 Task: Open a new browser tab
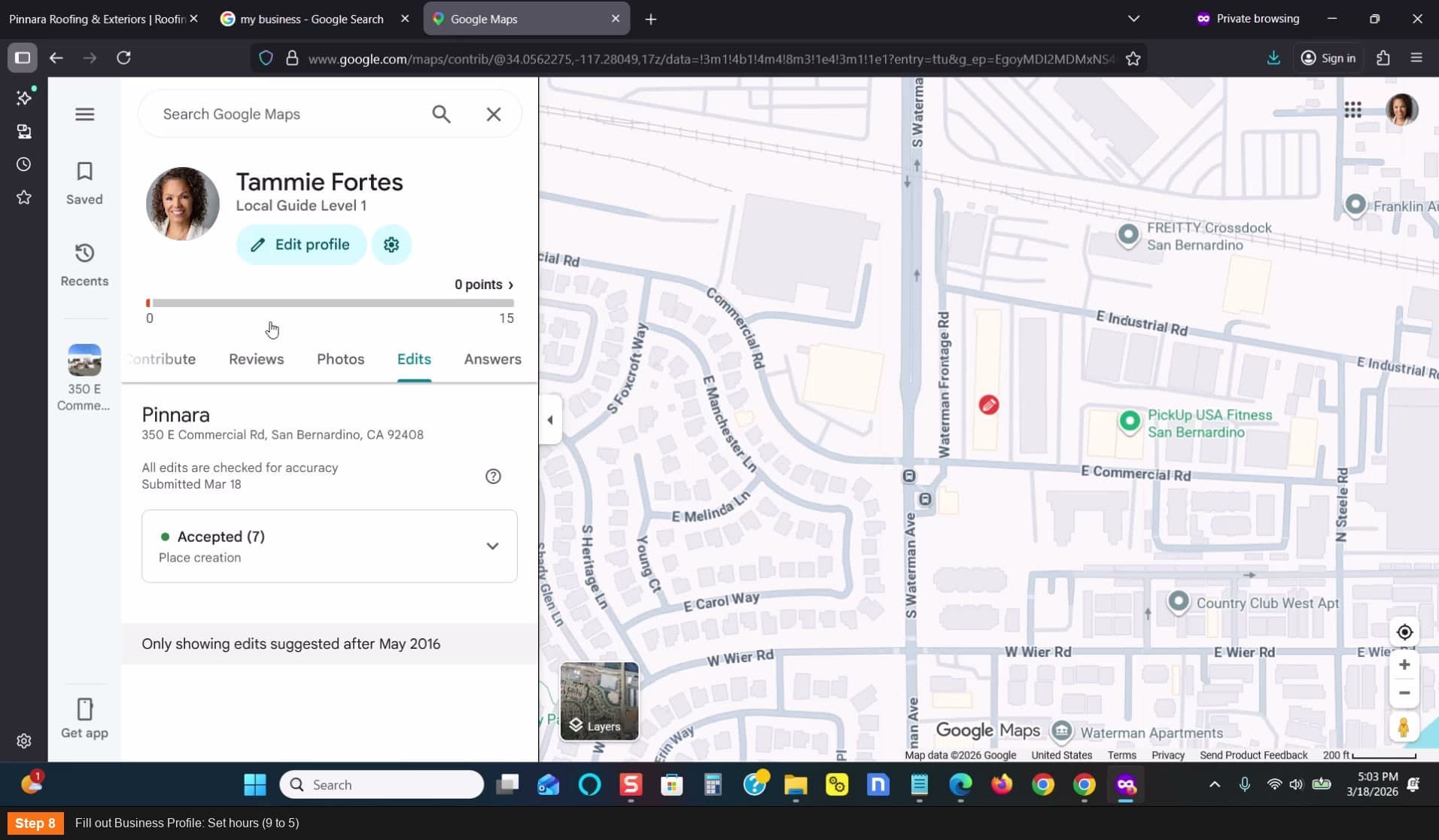651,19
